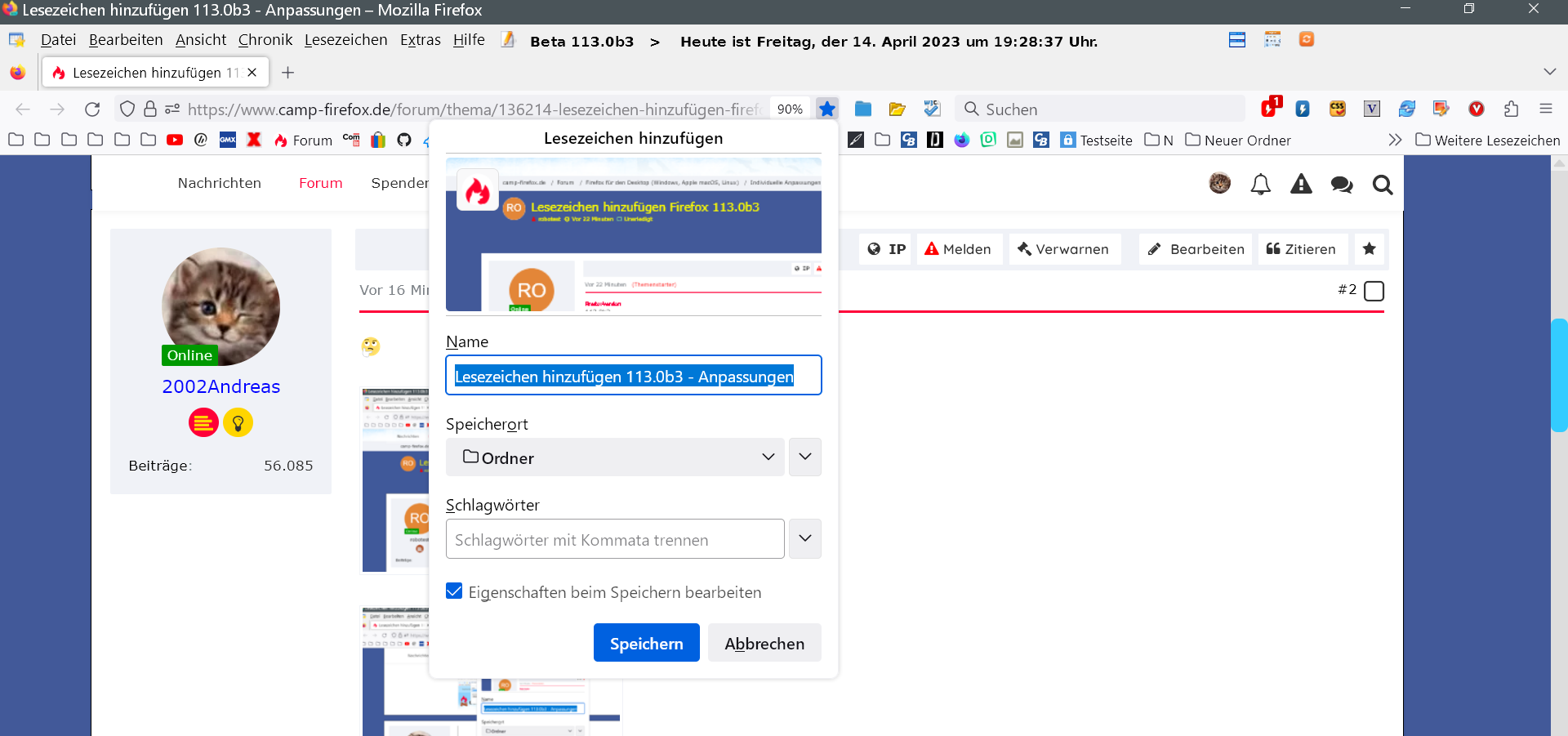Open a new tab with the plus button

[x=287, y=73]
